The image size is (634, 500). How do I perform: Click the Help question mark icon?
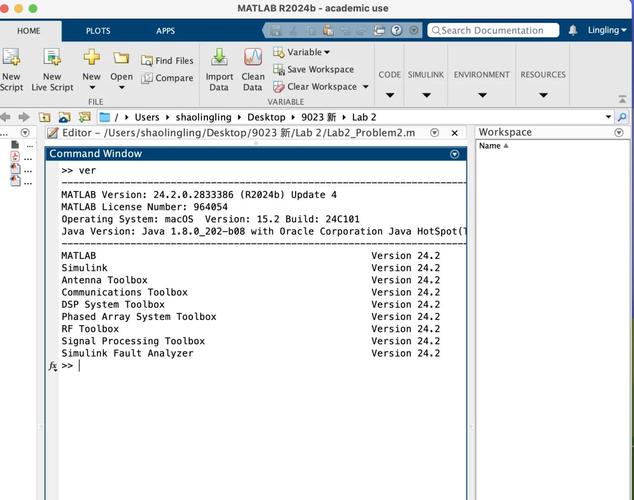(397, 30)
